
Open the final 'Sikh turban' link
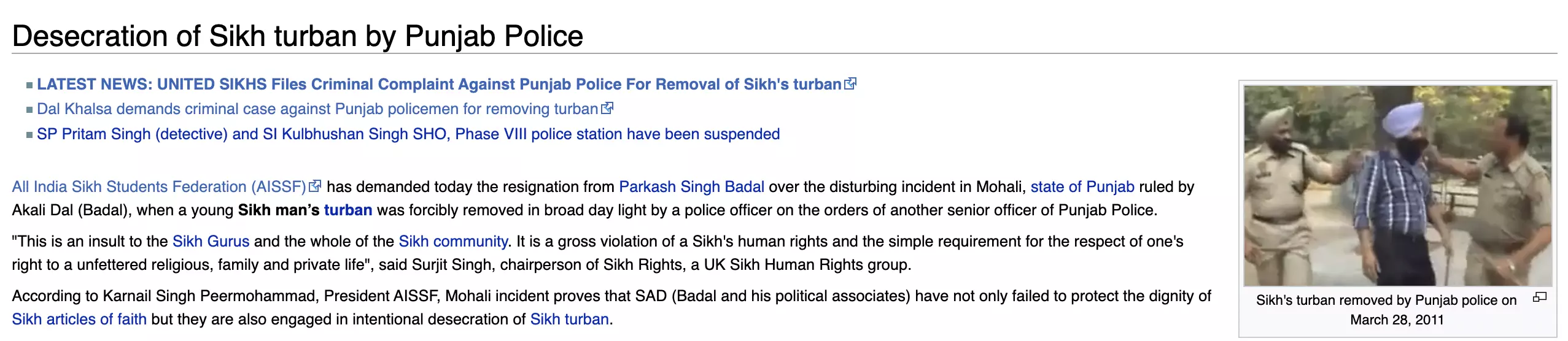pos(569,320)
